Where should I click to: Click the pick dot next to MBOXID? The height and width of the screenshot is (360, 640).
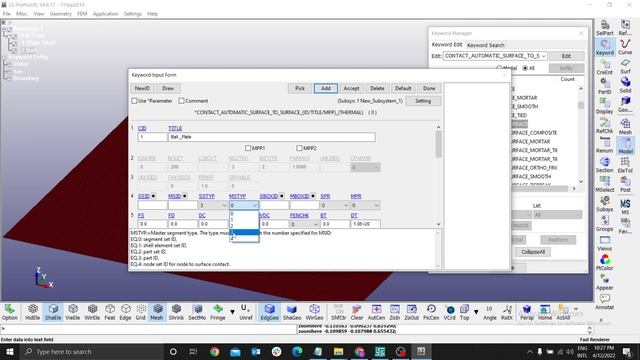pyautogui.click(x=313, y=196)
